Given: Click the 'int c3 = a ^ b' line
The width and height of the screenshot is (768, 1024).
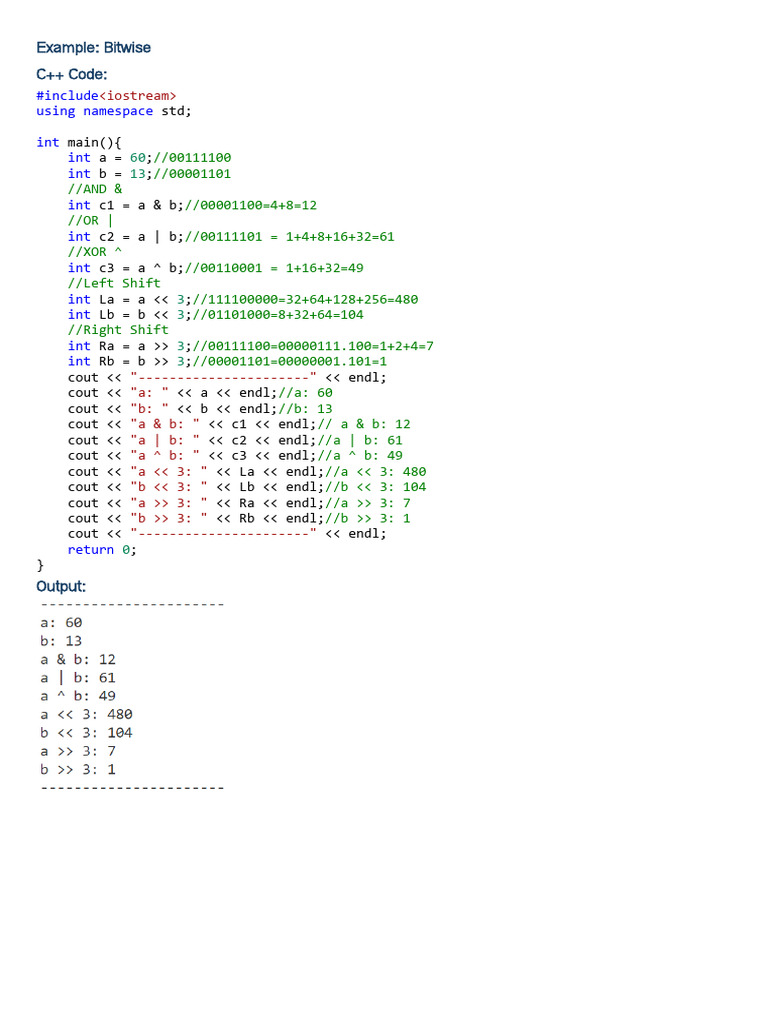Looking at the screenshot, I should (x=216, y=268).
